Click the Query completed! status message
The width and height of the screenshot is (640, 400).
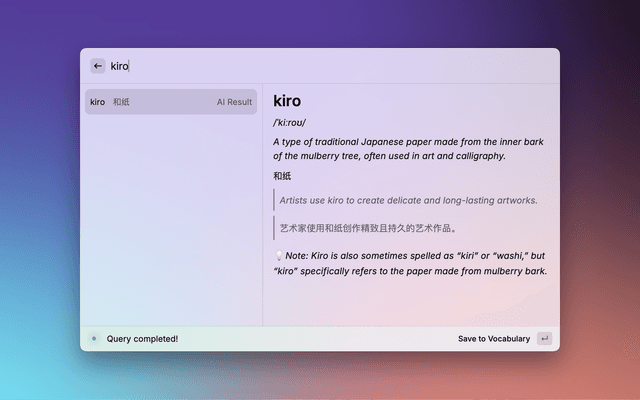pyautogui.click(x=142, y=339)
